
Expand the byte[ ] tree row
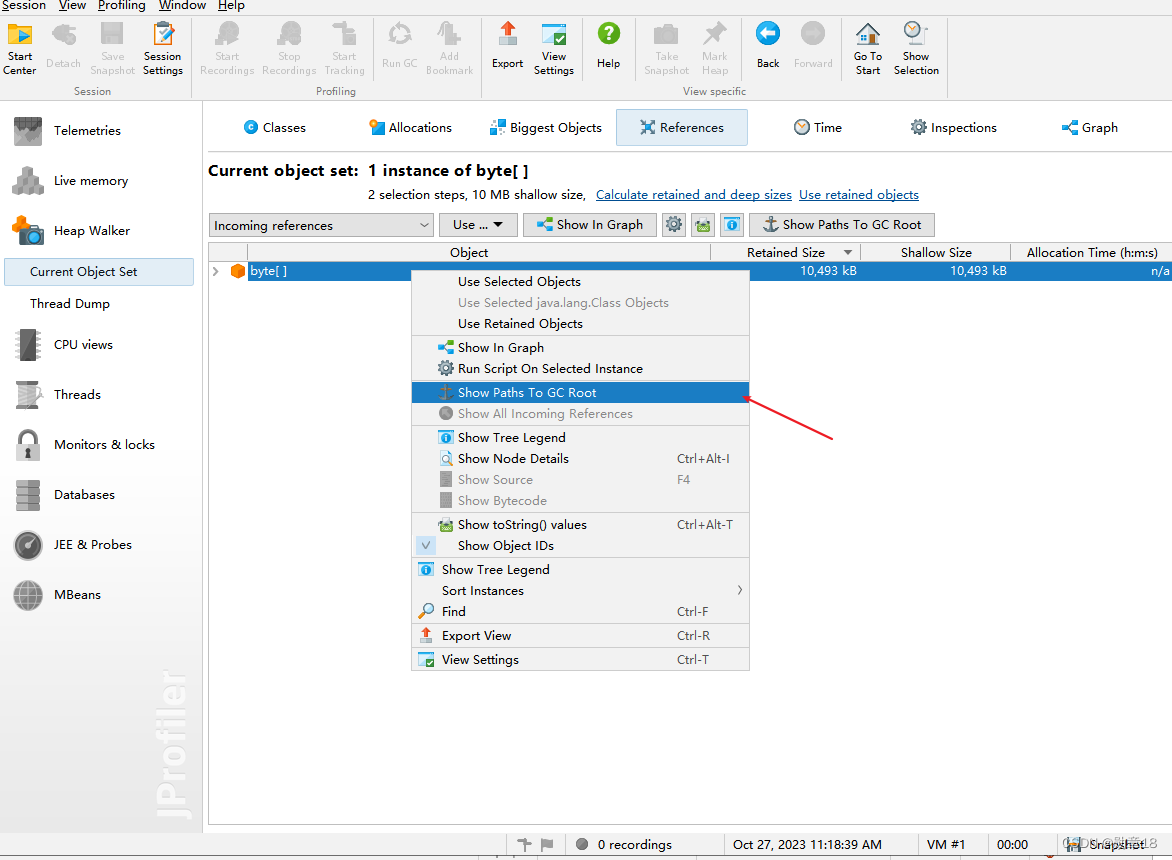coord(218,270)
